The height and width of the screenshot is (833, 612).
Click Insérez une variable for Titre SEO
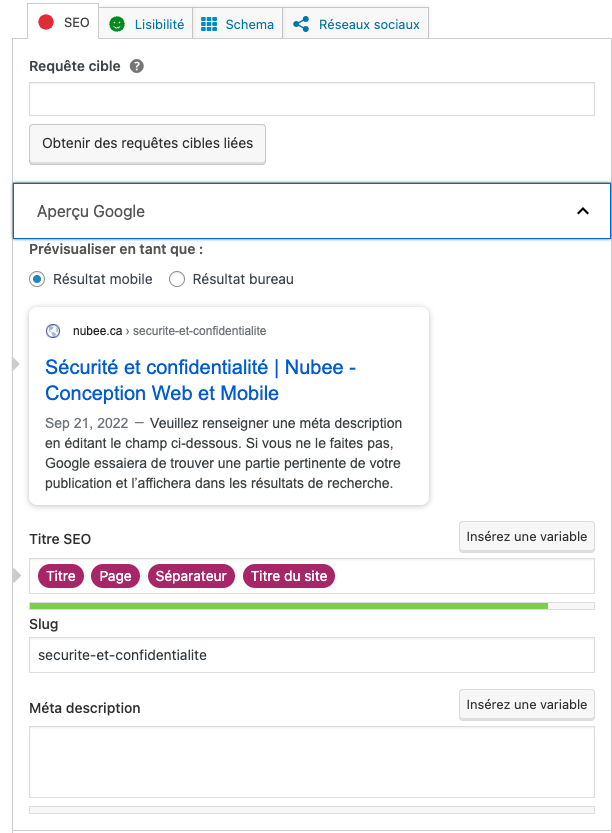[x=527, y=537]
